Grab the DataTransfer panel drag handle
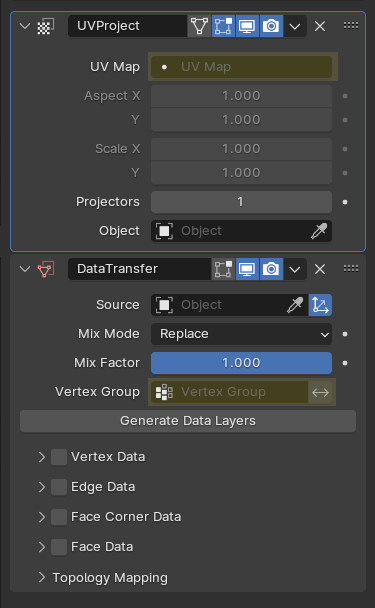Viewport: 375px width, 608px height. coord(351,268)
